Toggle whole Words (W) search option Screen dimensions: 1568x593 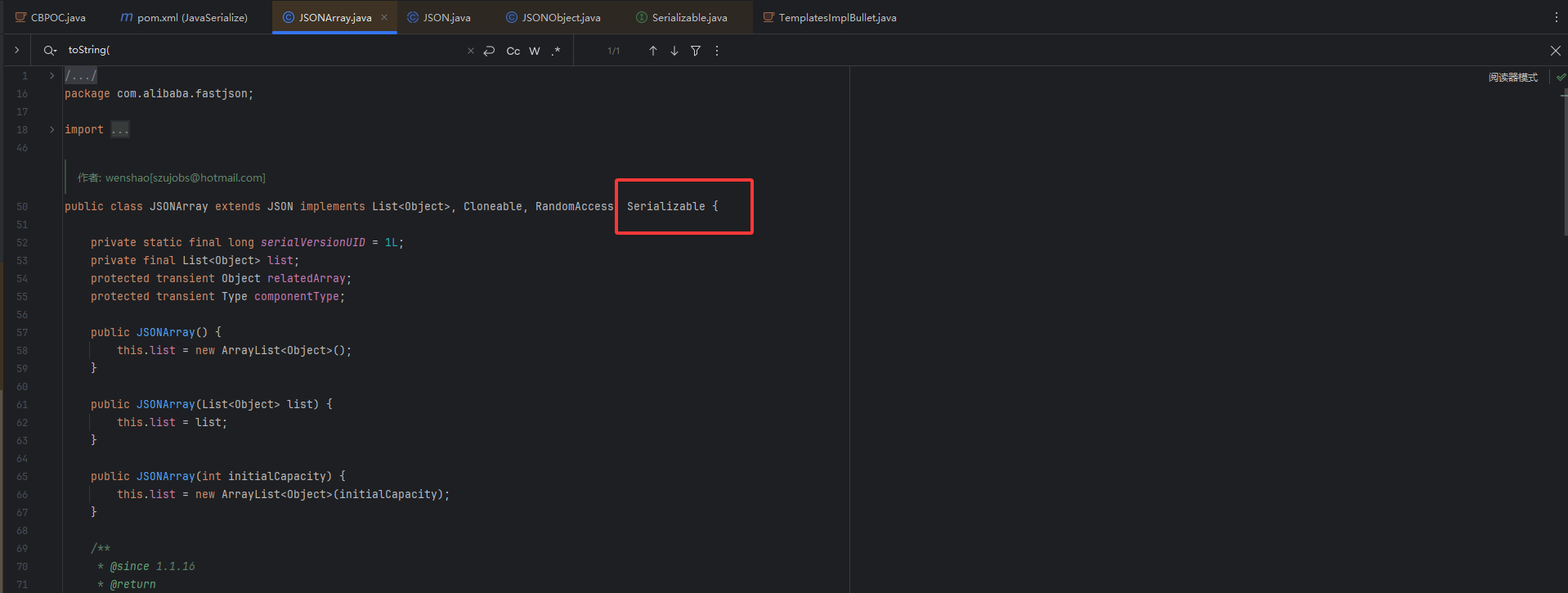(535, 51)
